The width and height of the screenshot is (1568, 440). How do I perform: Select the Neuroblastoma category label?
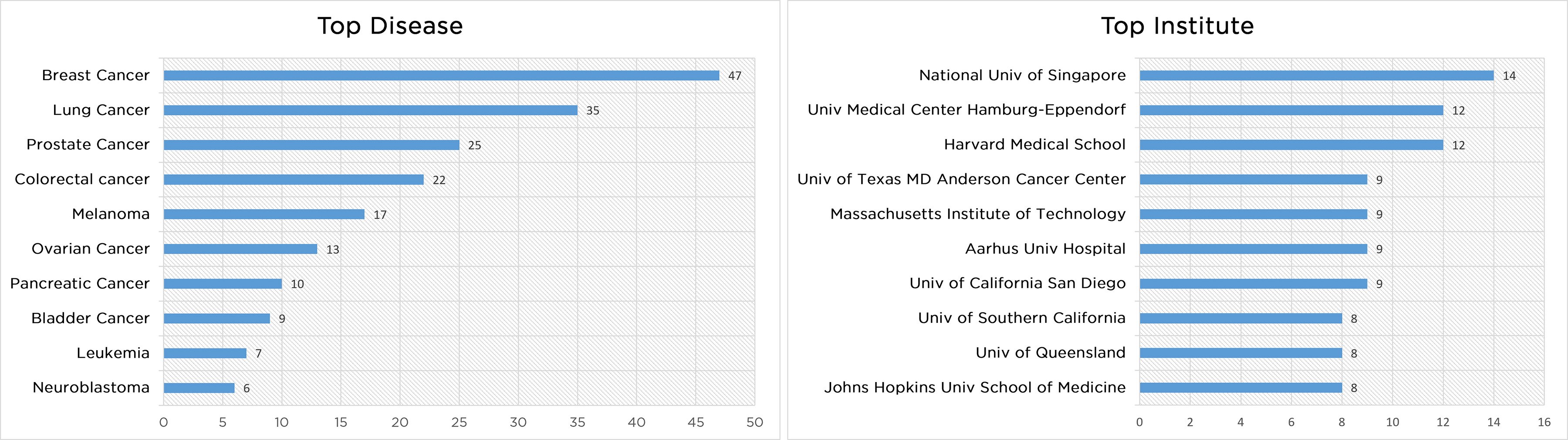point(91,388)
